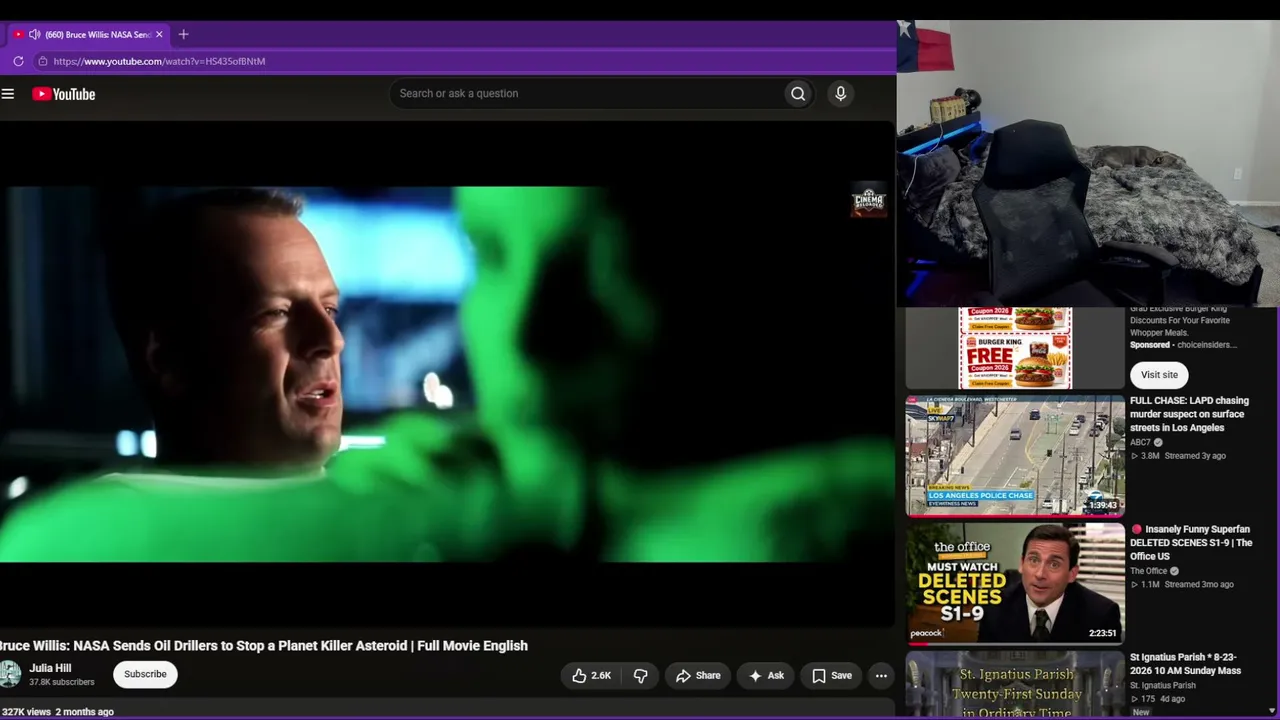Screen dimensions: 1280x720
Task: Subscribe to the Julia Hill channel
Action: point(145,674)
